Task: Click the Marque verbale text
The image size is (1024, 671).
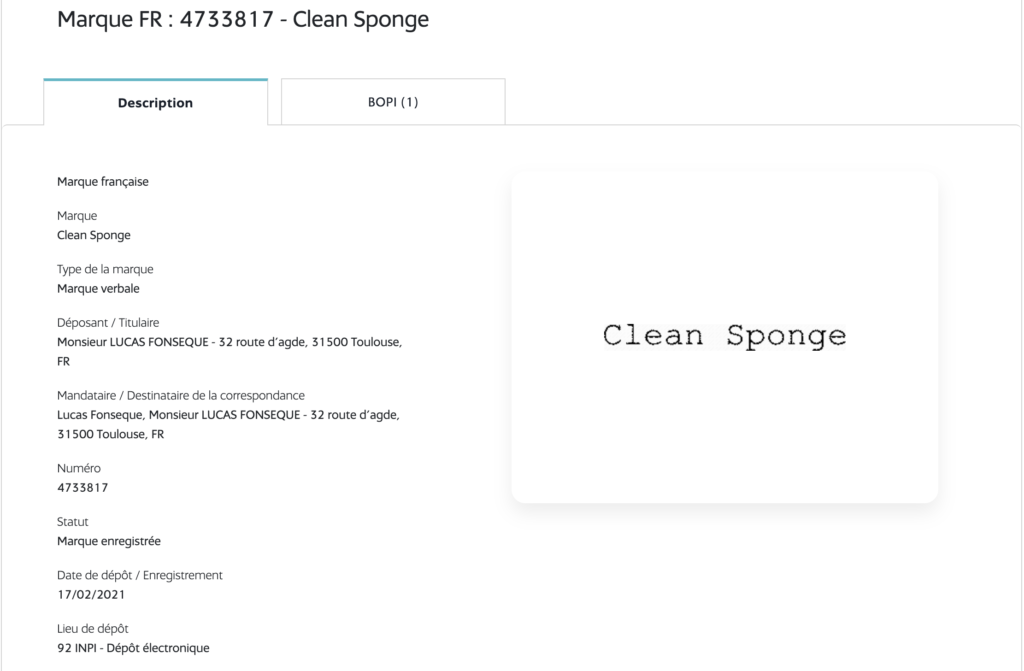Action: click(97, 288)
